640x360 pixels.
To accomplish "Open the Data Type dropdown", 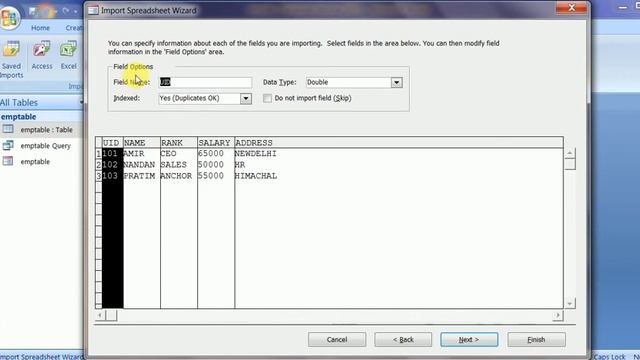I will (x=396, y=82).
